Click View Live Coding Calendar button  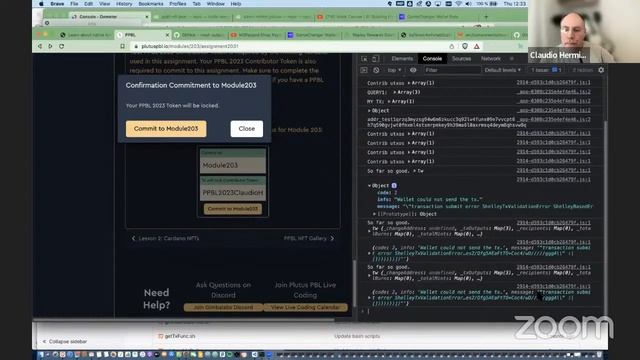(305, 307)
